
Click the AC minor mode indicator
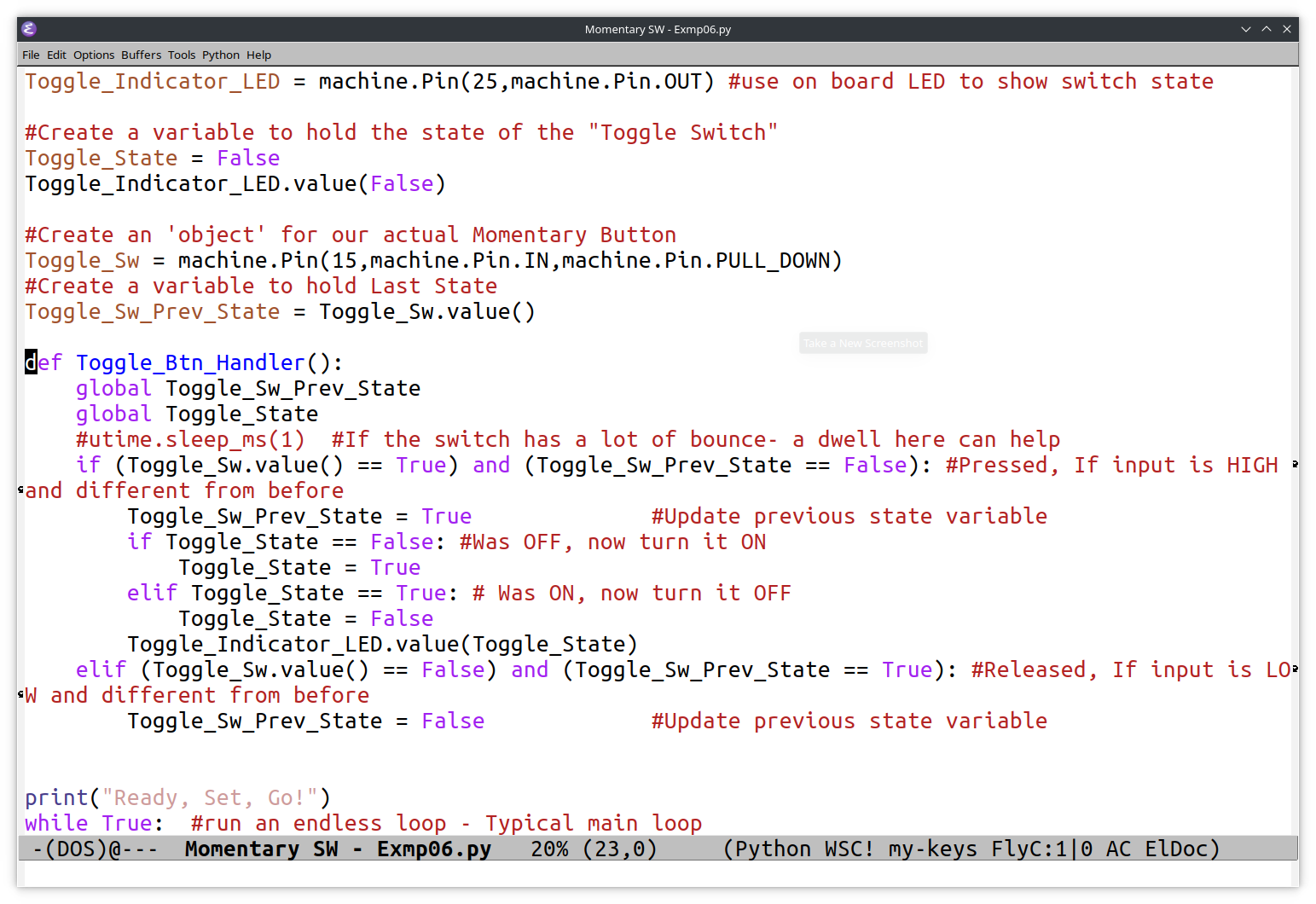pos(1119,849)
